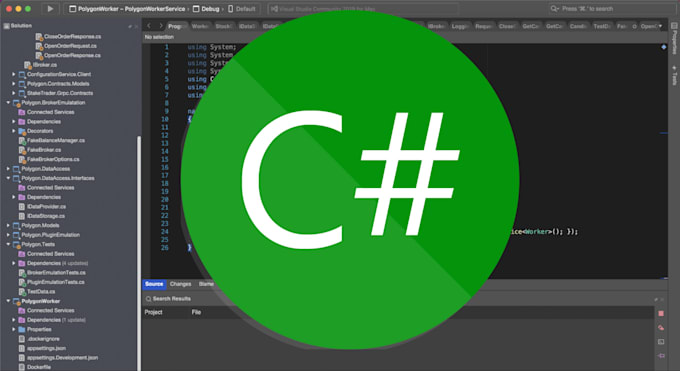Click the results view toggle icon
The image size is (680, 371).
[661, 342]
